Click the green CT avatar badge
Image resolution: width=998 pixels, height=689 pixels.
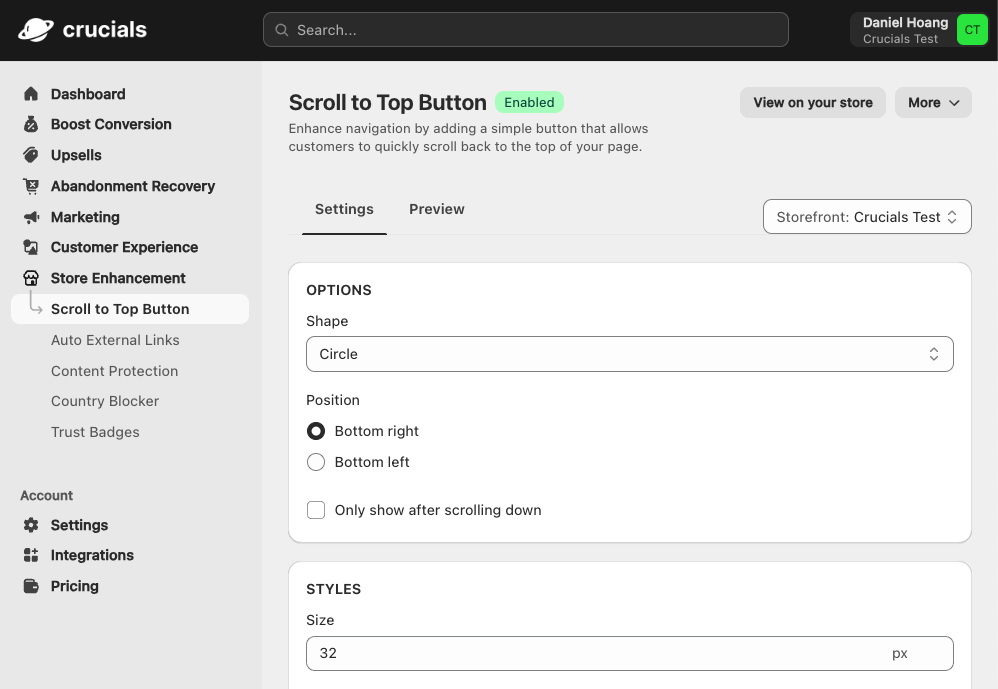tap(972, 30)
